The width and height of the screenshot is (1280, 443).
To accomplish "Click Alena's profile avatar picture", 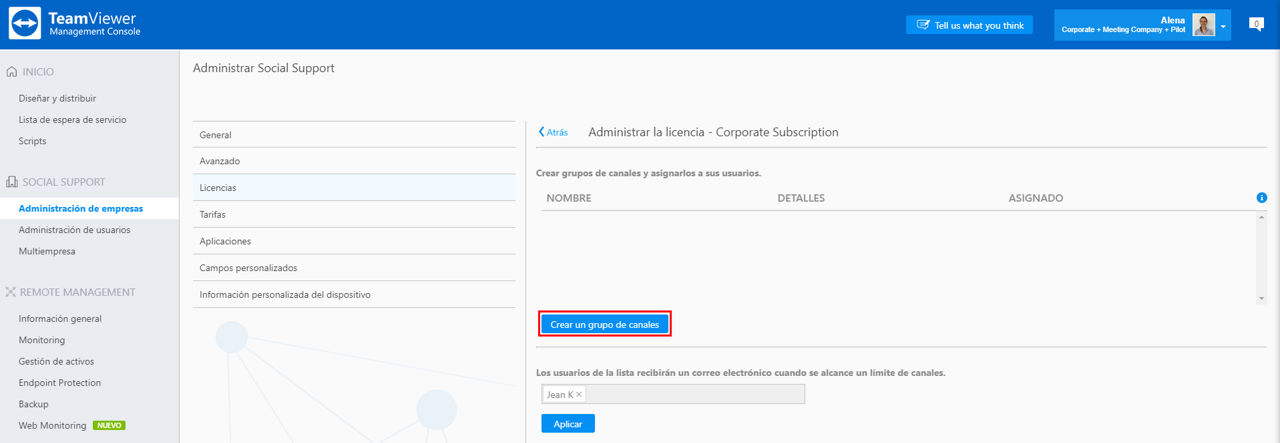I will click(1203, 25).
